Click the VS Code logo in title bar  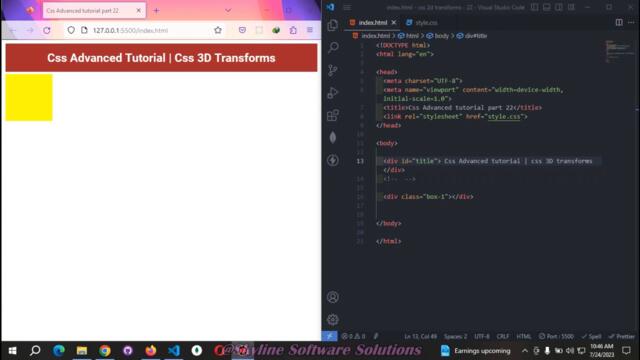(x=330, y=7)
